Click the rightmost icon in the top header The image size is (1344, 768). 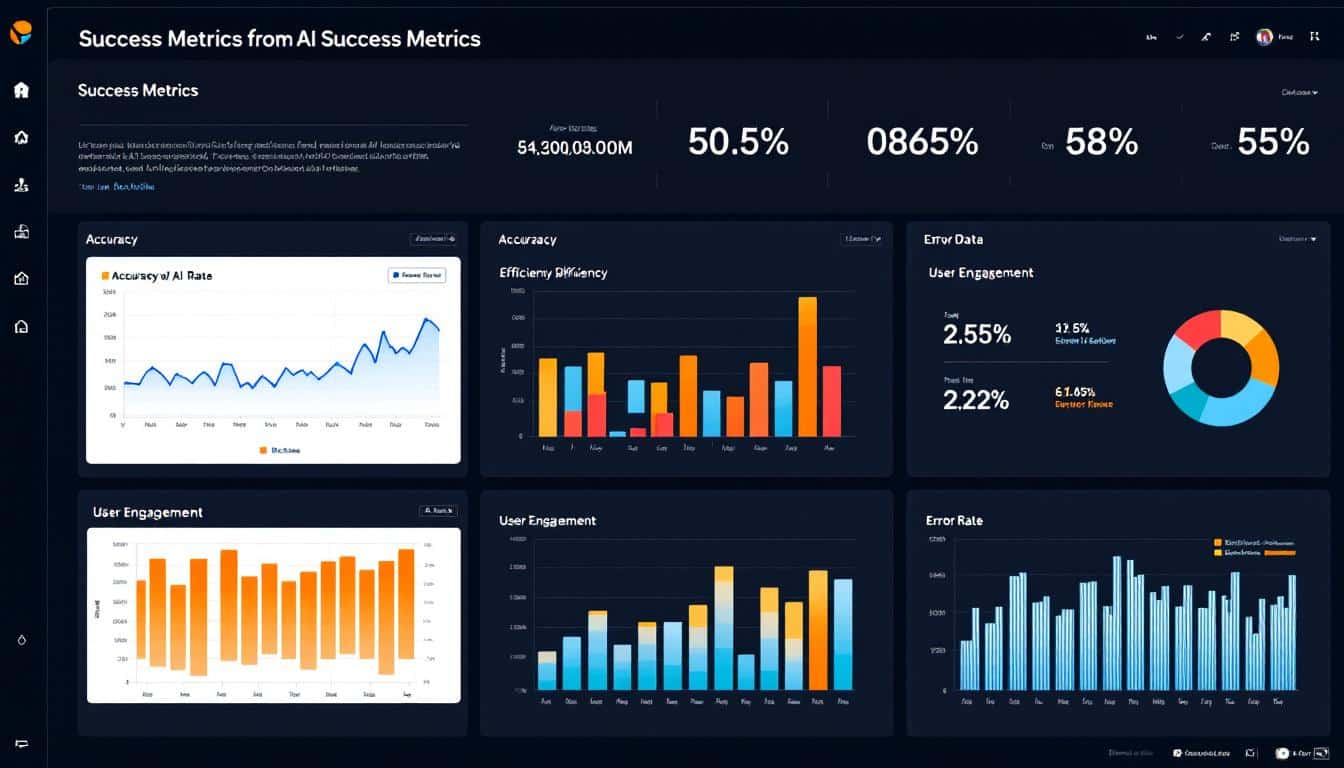point(1317,37)
